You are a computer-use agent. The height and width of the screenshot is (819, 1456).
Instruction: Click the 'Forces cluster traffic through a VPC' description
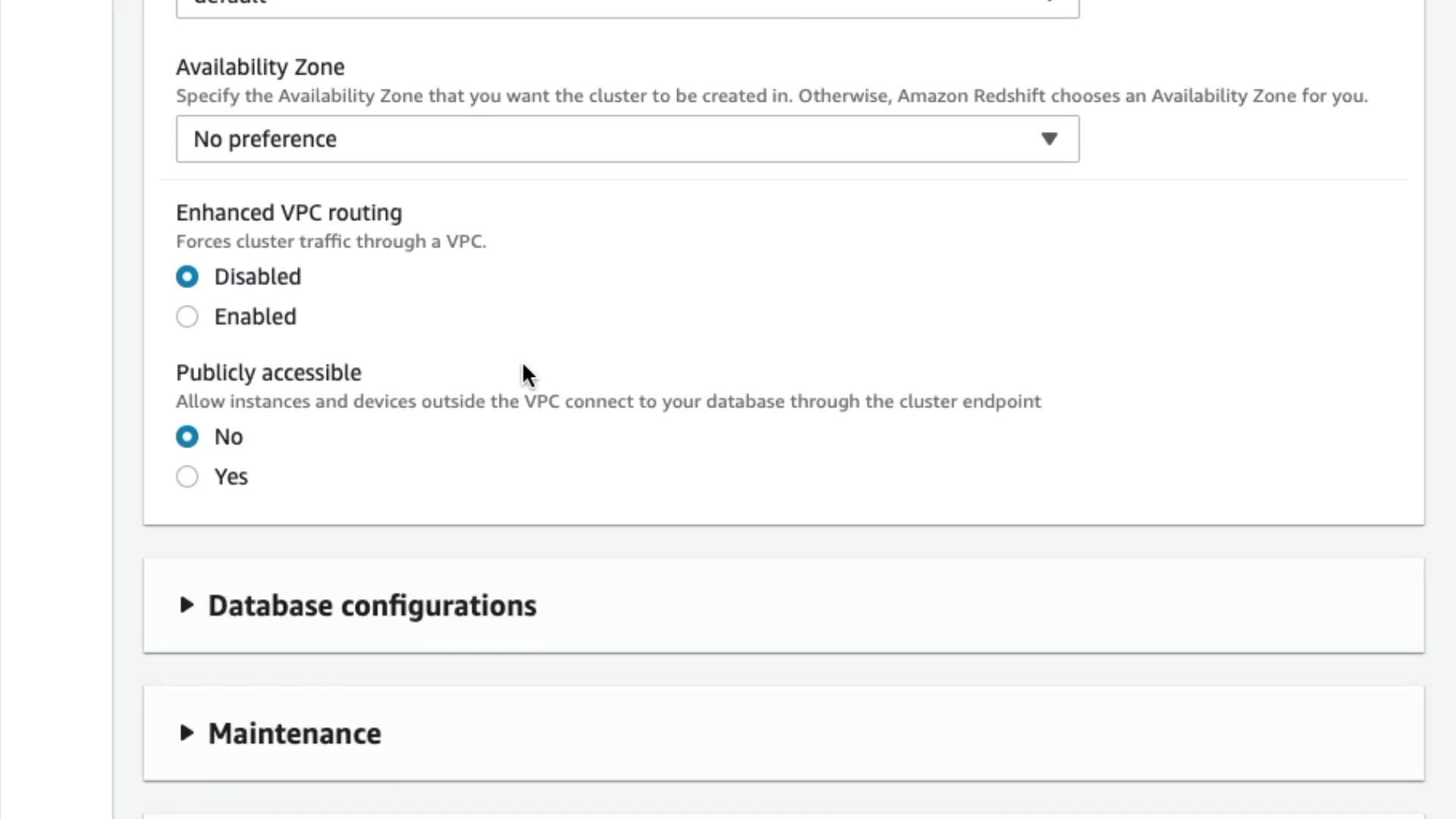[x=331, y=241]
